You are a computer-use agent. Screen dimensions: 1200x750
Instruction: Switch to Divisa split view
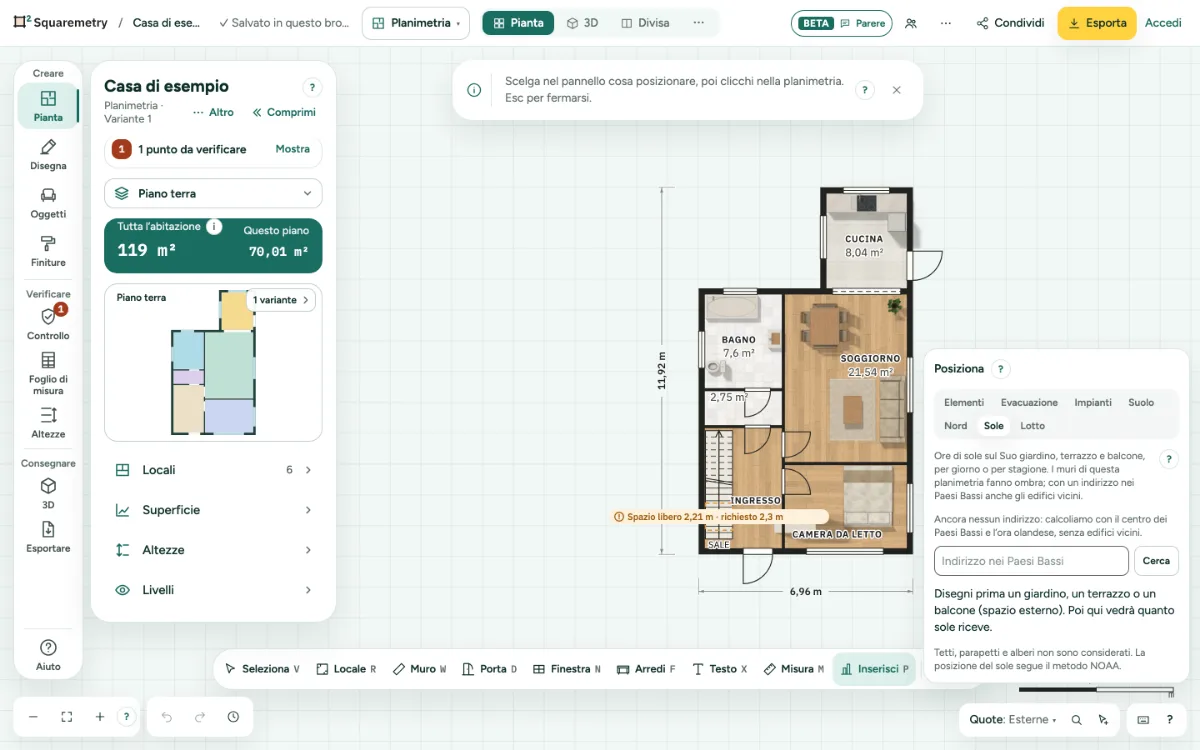click(645, 23)
